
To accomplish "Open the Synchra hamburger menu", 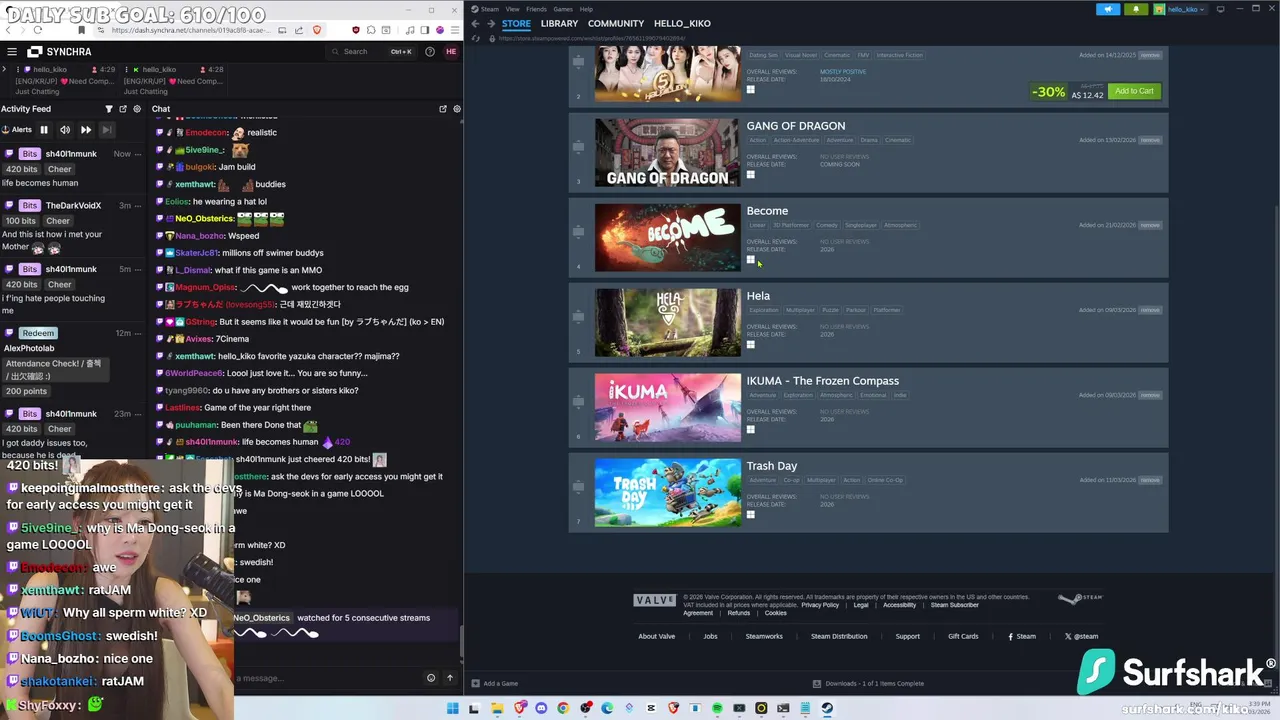I will pos(11,52).
